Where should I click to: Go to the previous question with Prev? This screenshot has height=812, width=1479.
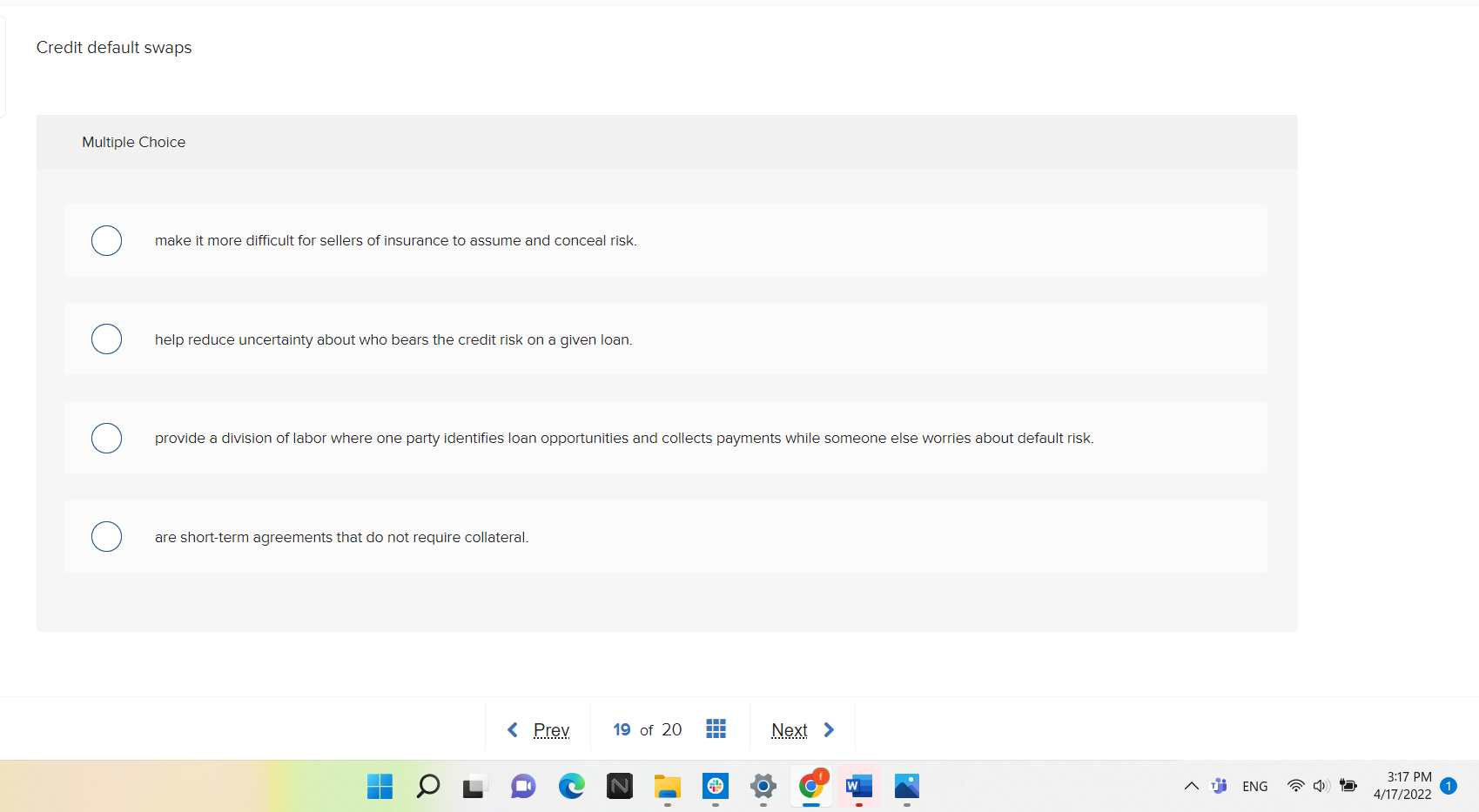(x=551, y=730)
